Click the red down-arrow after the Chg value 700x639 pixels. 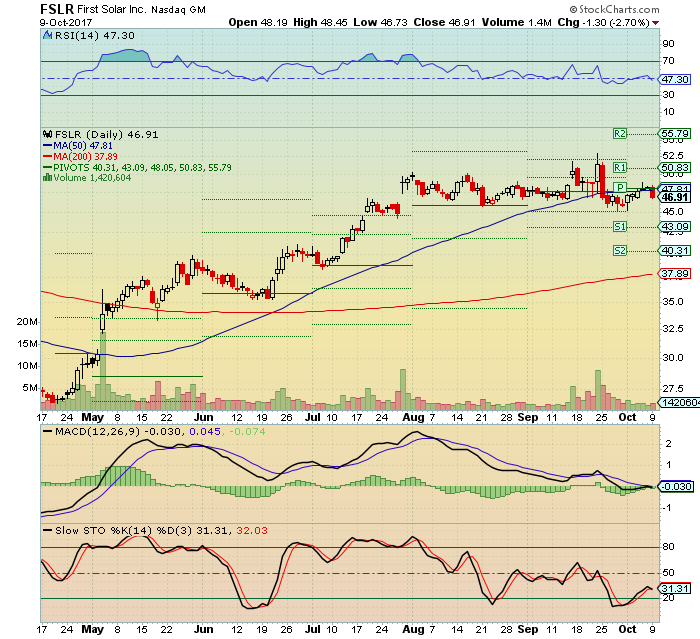[655, 23]
